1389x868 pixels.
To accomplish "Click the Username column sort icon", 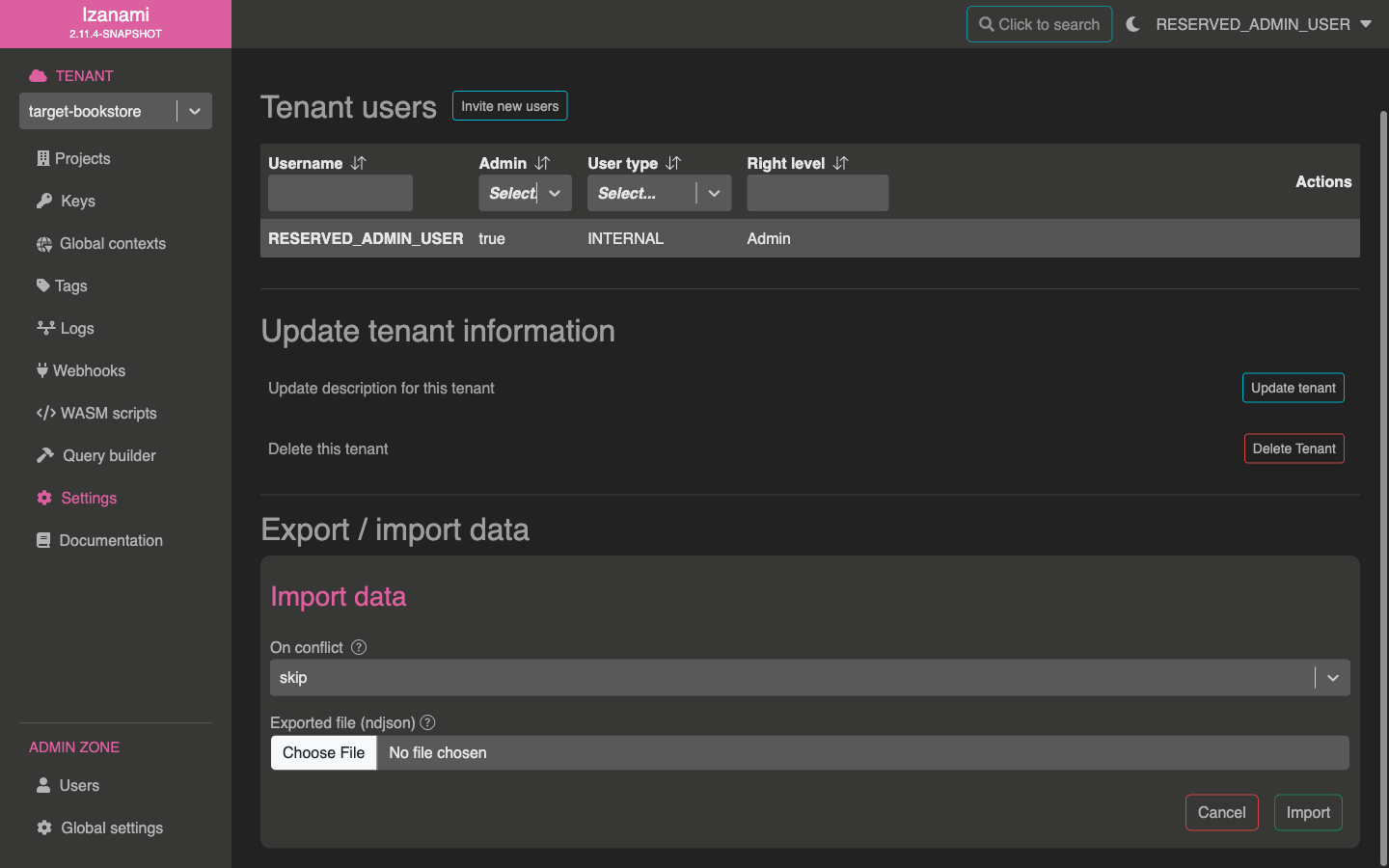I will (359, 163).
